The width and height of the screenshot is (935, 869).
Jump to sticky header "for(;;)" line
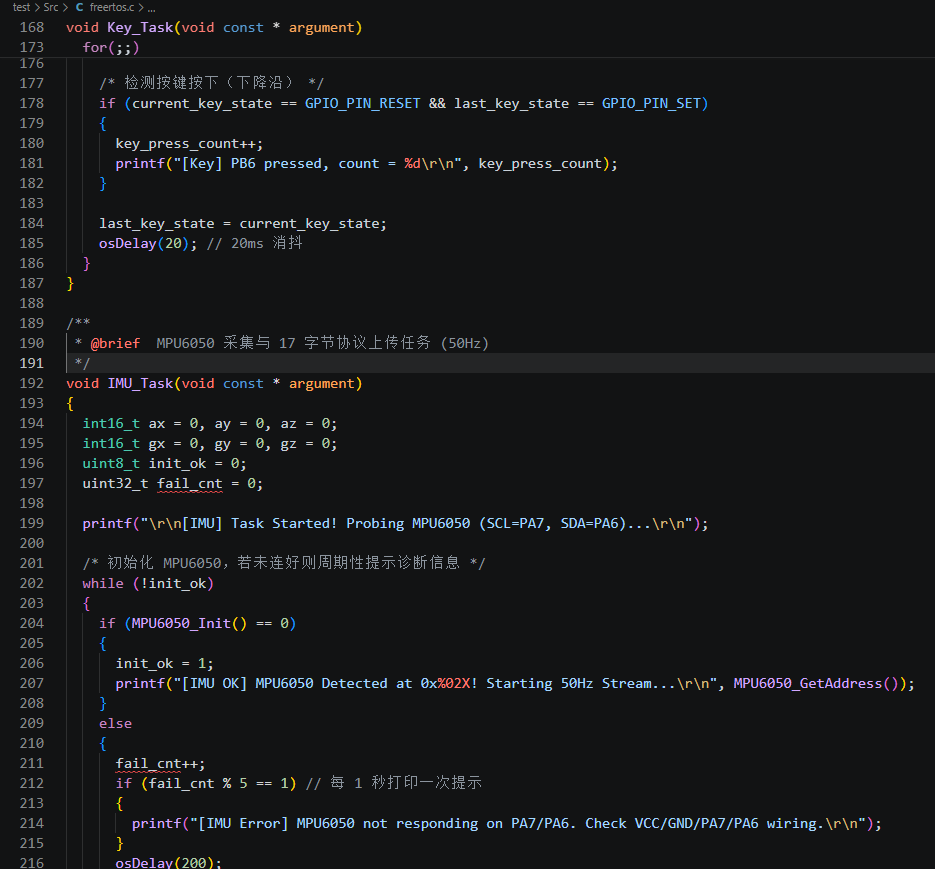[x=111, y=47]
